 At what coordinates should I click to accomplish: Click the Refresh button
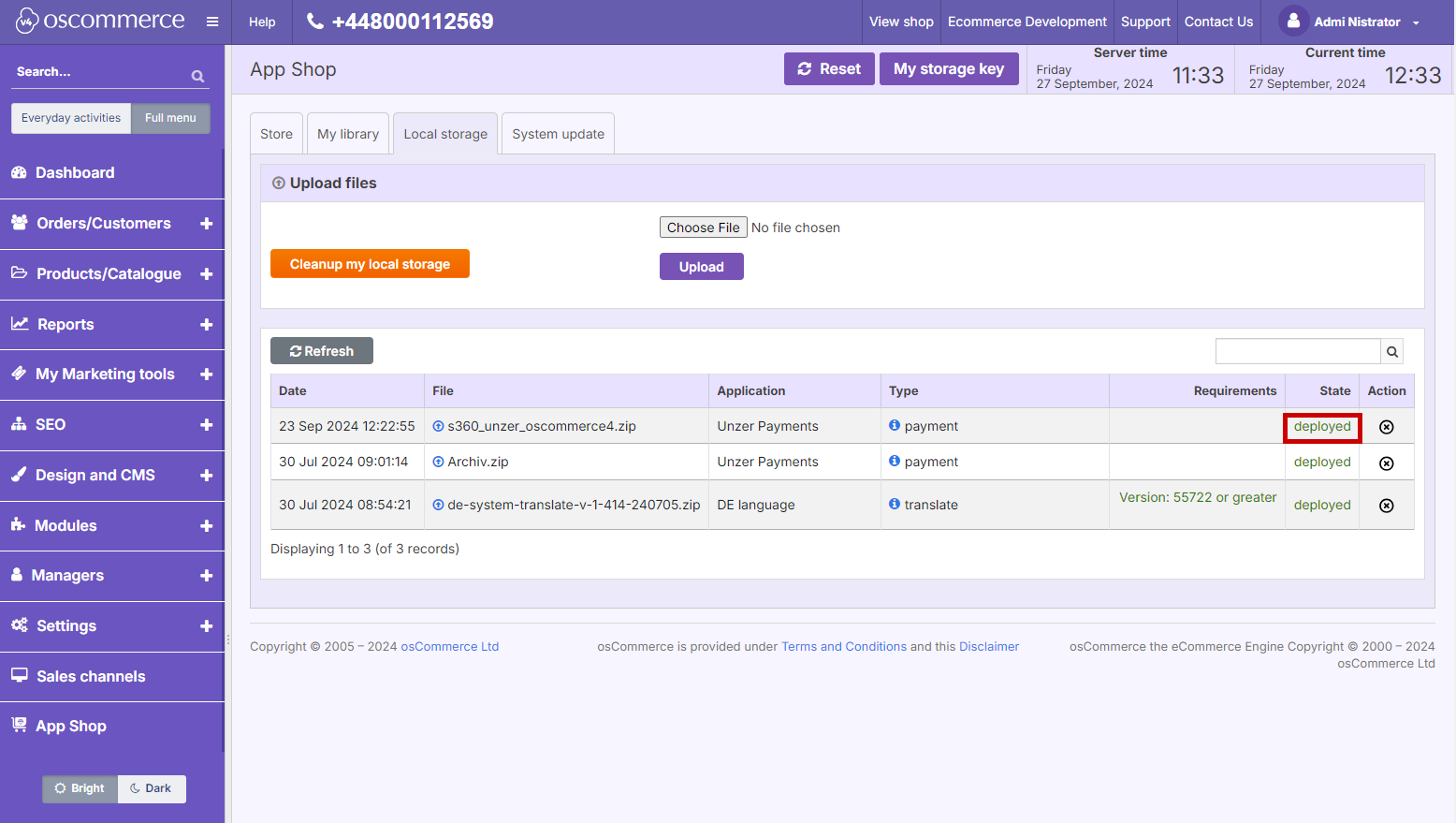[x=322, y=351]
